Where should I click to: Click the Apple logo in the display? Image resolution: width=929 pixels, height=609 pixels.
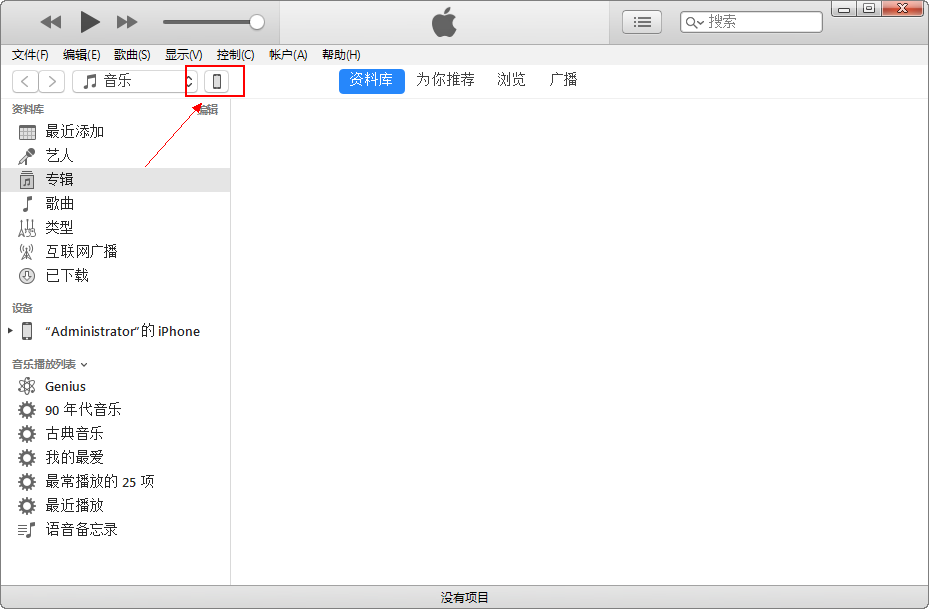(444, 23)
